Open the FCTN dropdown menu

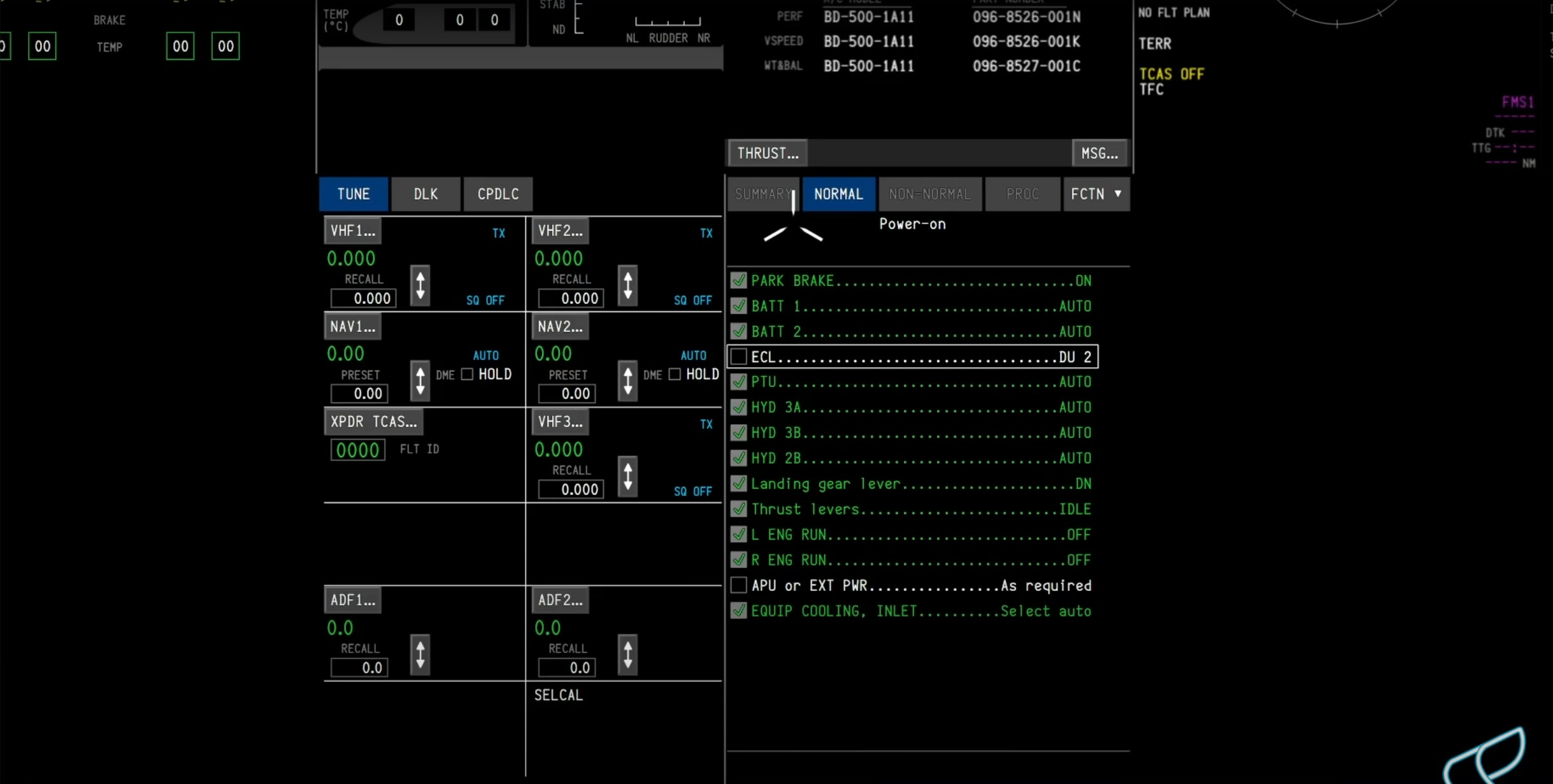coord(1096,194)
